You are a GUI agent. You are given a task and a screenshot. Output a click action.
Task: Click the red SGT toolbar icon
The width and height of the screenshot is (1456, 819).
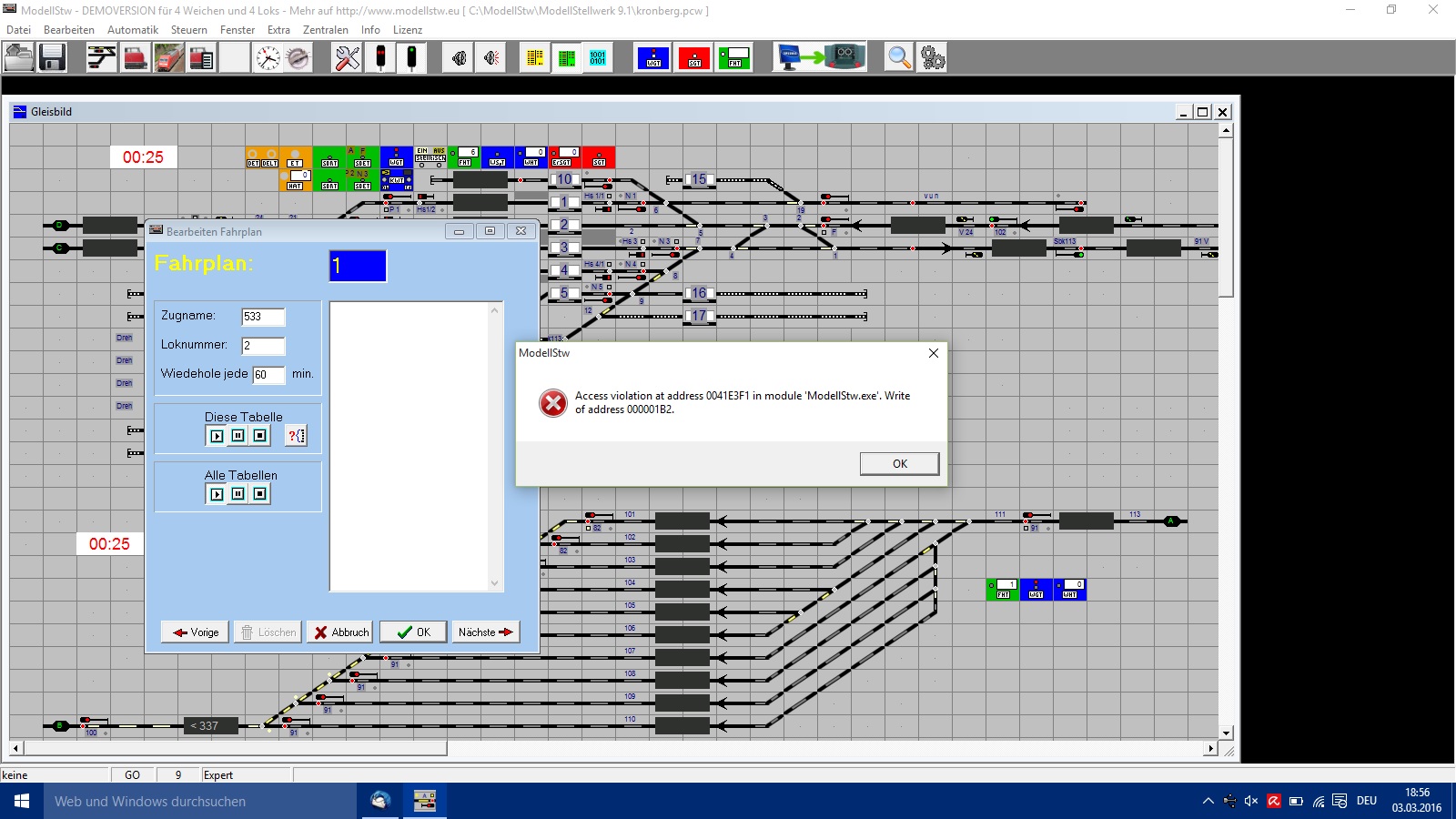[694, 57]
